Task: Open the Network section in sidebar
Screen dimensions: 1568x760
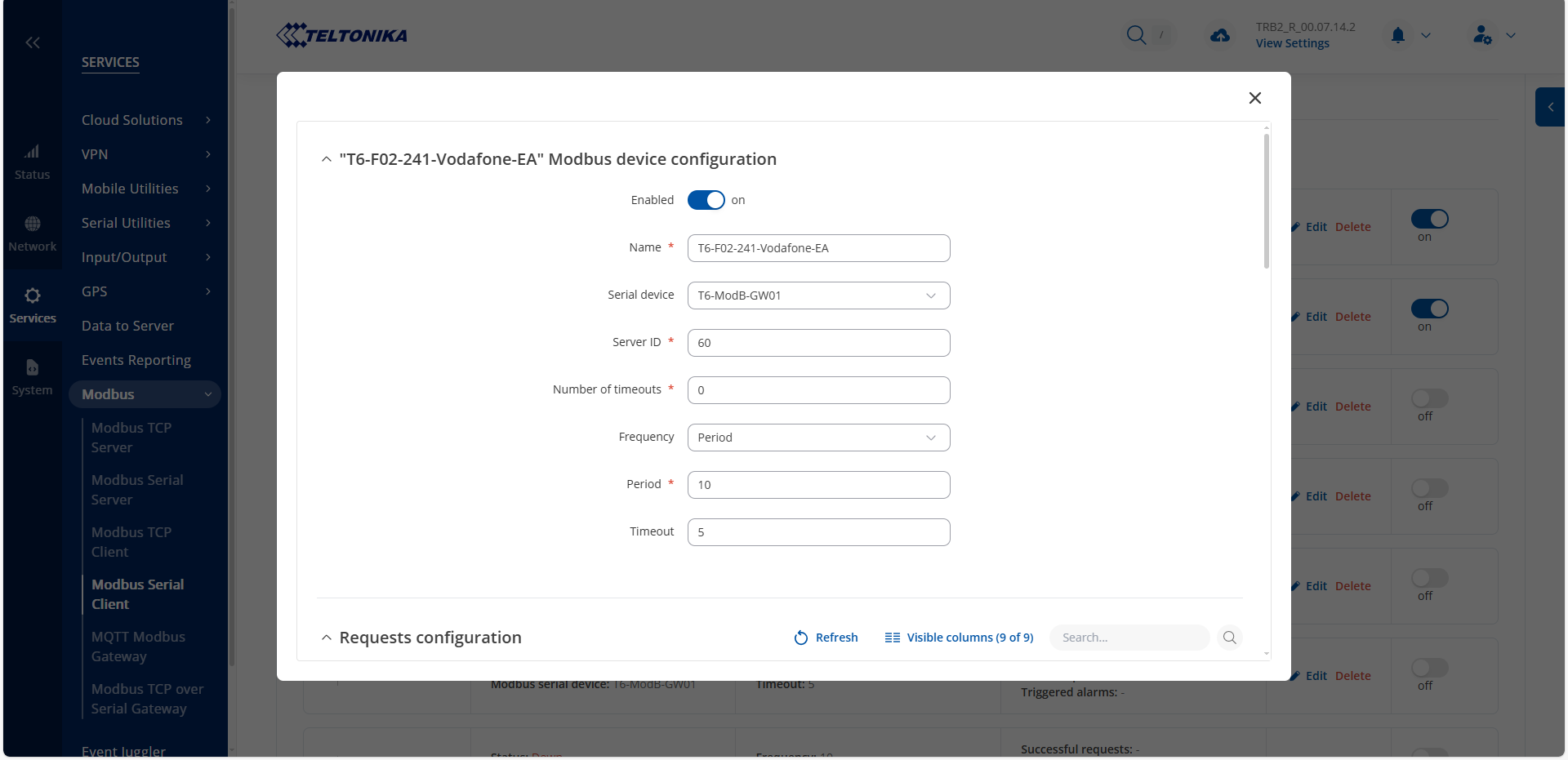Action: click(x=32, y=233)
